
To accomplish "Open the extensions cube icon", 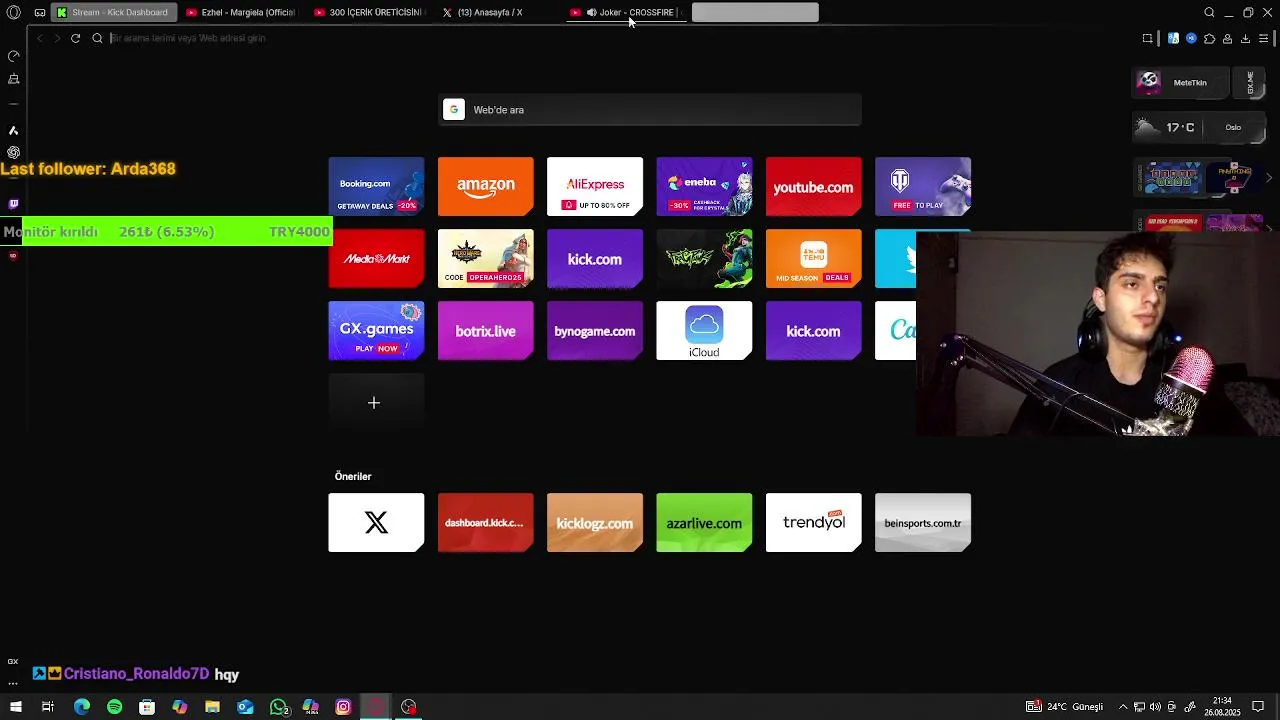I will pyautogui.click(x=1209, y=39).
